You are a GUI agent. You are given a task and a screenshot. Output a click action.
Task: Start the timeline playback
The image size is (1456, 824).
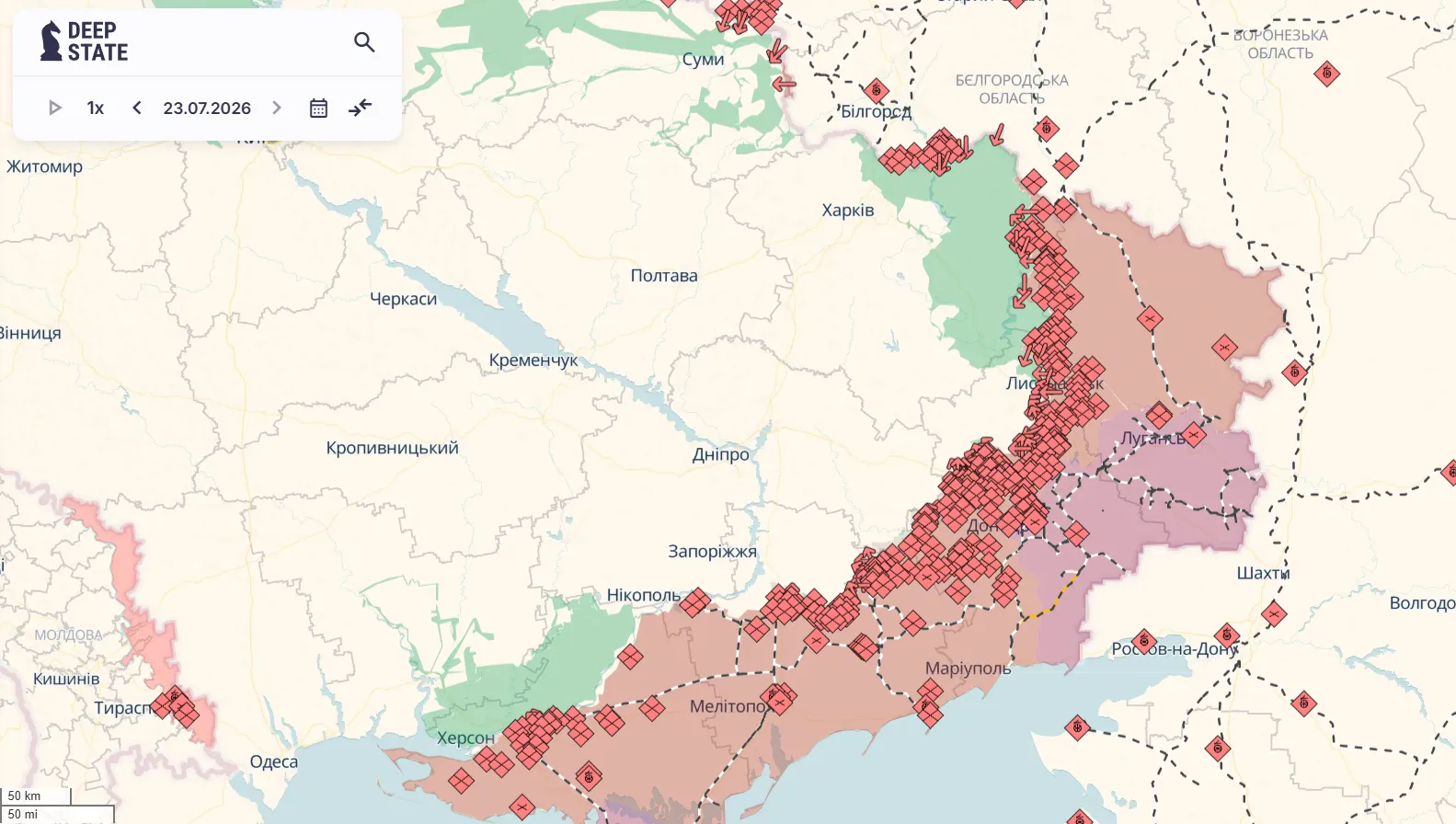click(54, 108)
